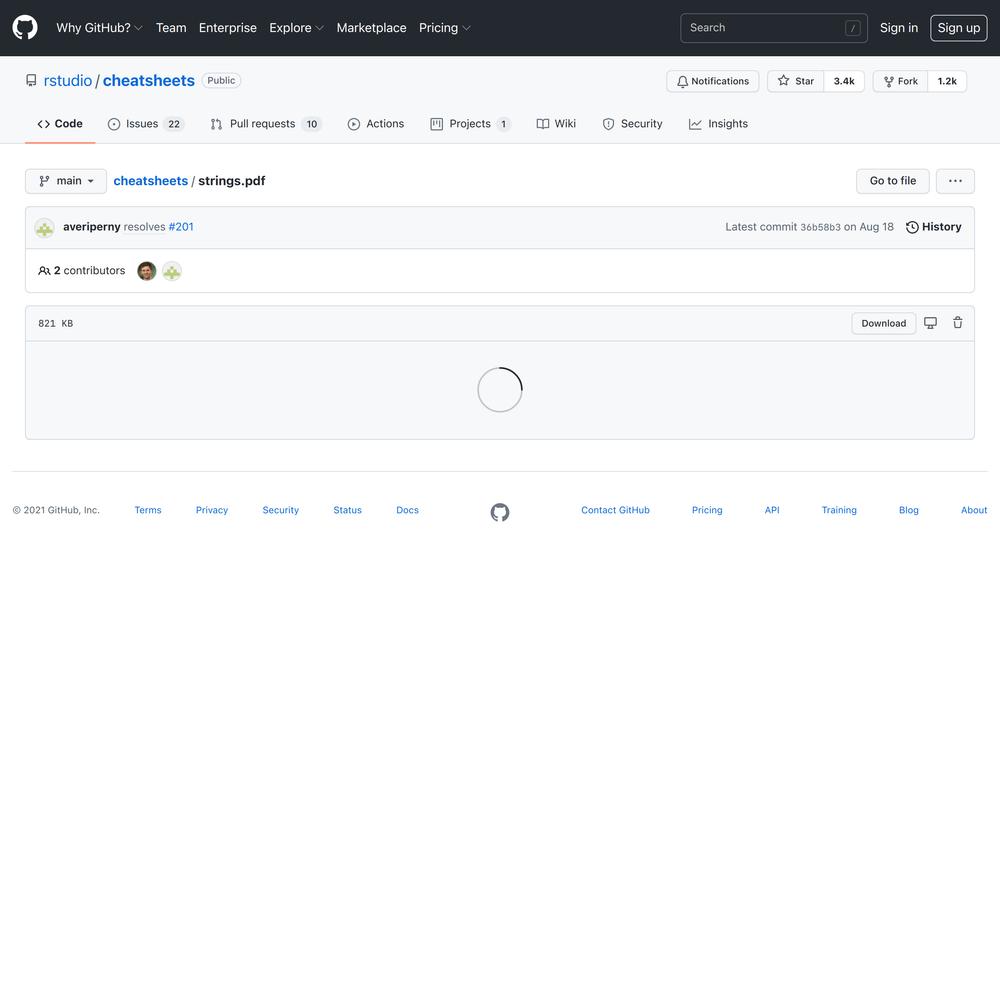Click the 2 contributors label
Viewport: 1000px width, 1000px height.
pyautogui.click(x=82, y=271)
